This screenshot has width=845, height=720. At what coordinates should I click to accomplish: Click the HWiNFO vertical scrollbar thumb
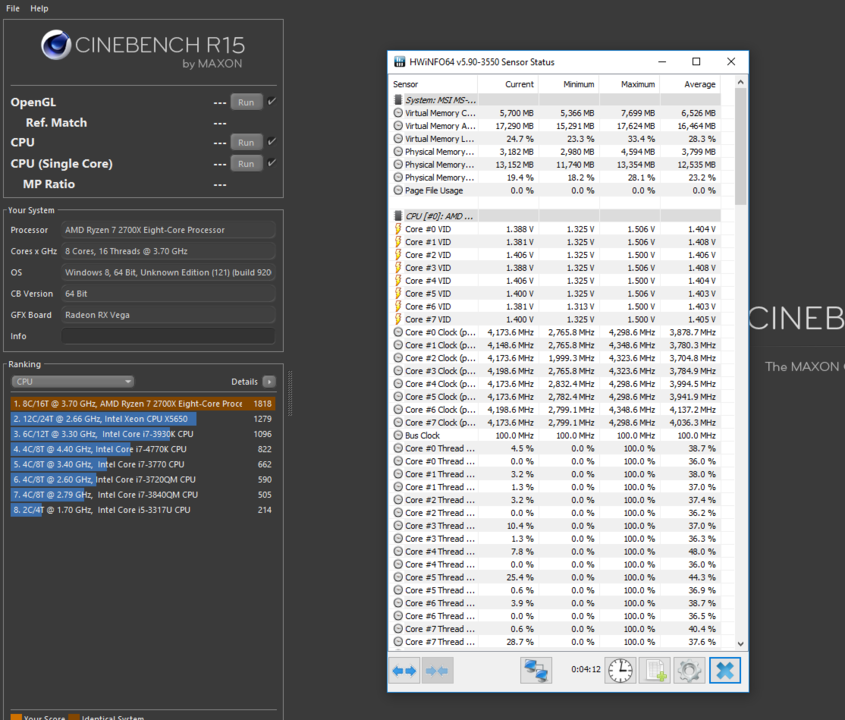point(740,147)
